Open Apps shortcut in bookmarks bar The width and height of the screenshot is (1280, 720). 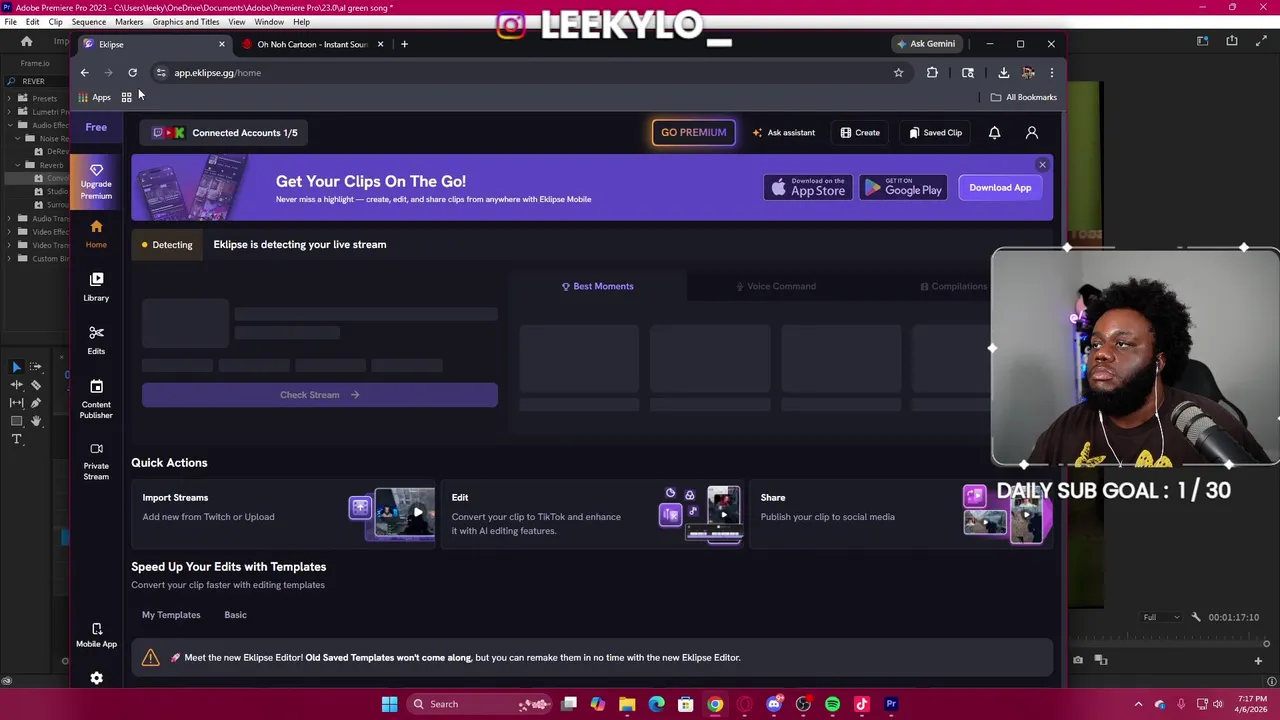[x=95, y=97]
